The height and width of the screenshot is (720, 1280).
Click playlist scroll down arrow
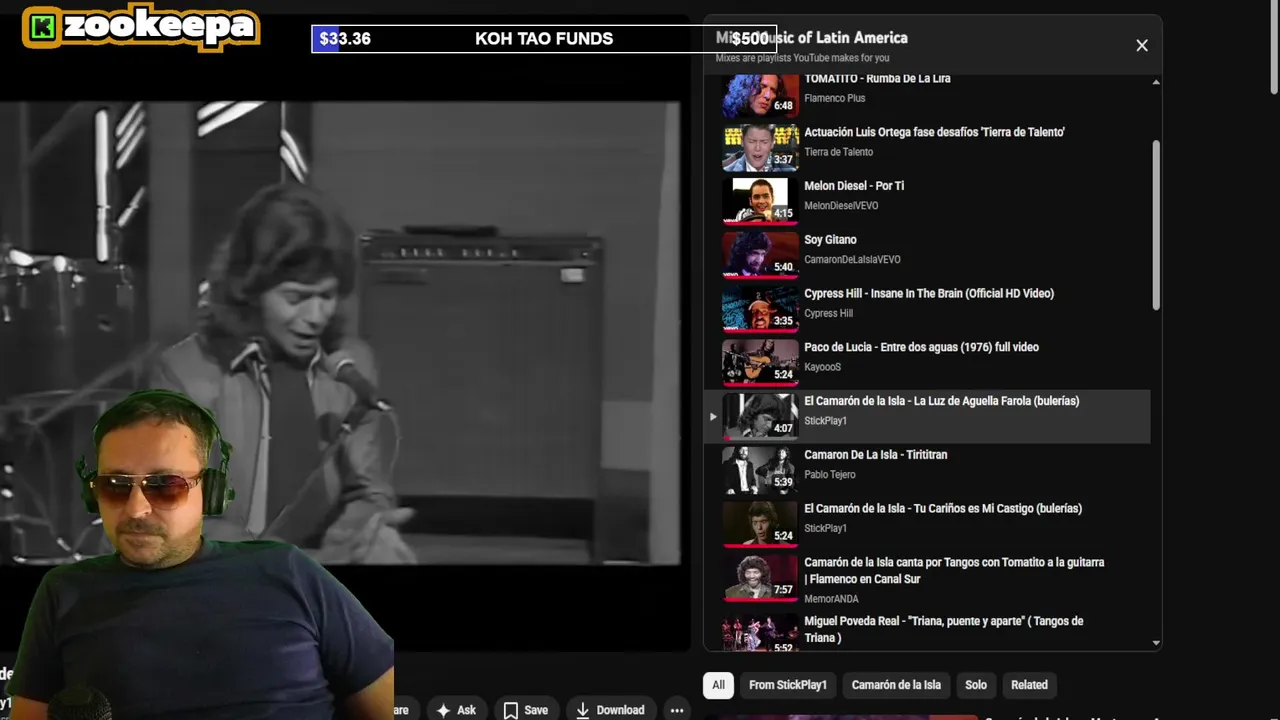1156,643
